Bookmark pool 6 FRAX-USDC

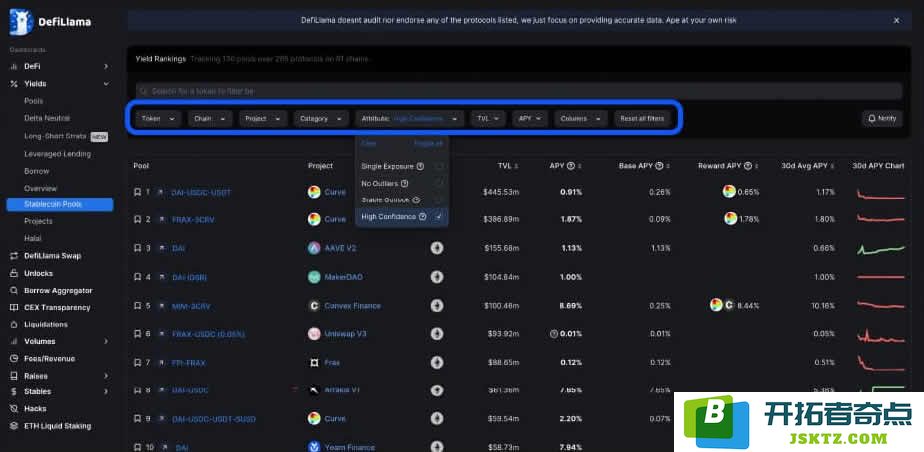point(137,334)
